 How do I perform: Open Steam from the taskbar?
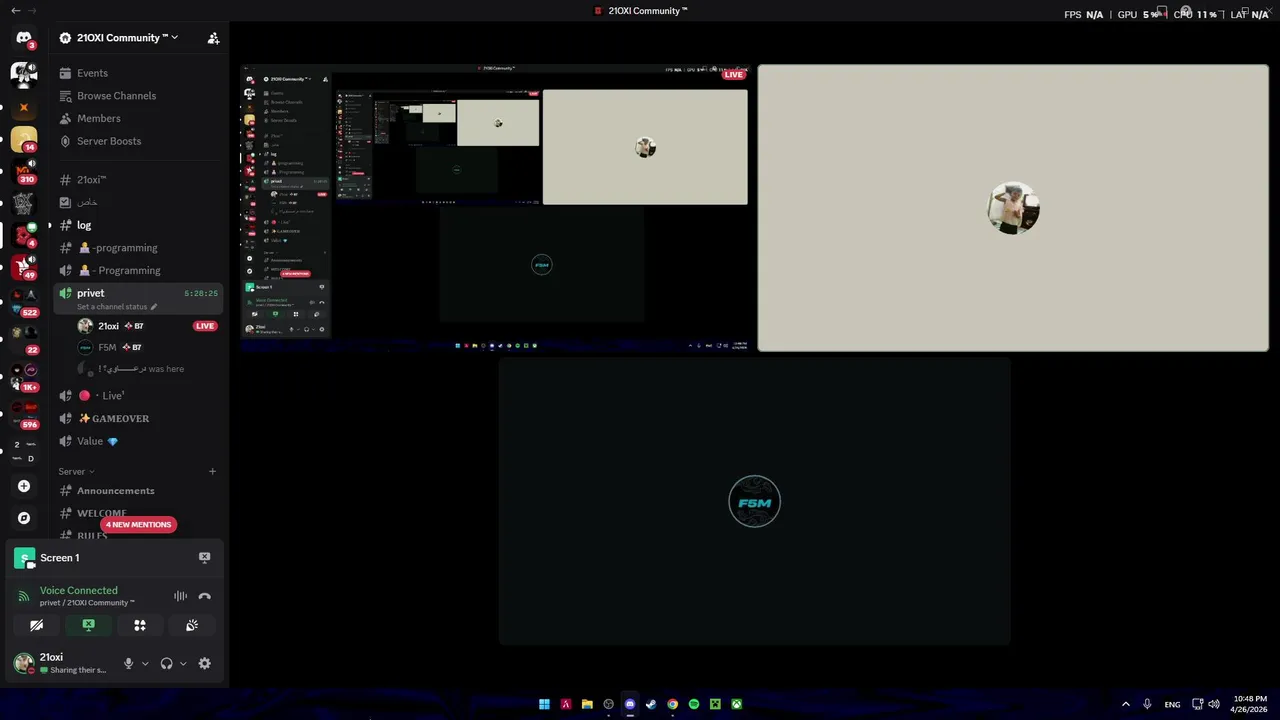pyautogui.click(x=651, y=704)
